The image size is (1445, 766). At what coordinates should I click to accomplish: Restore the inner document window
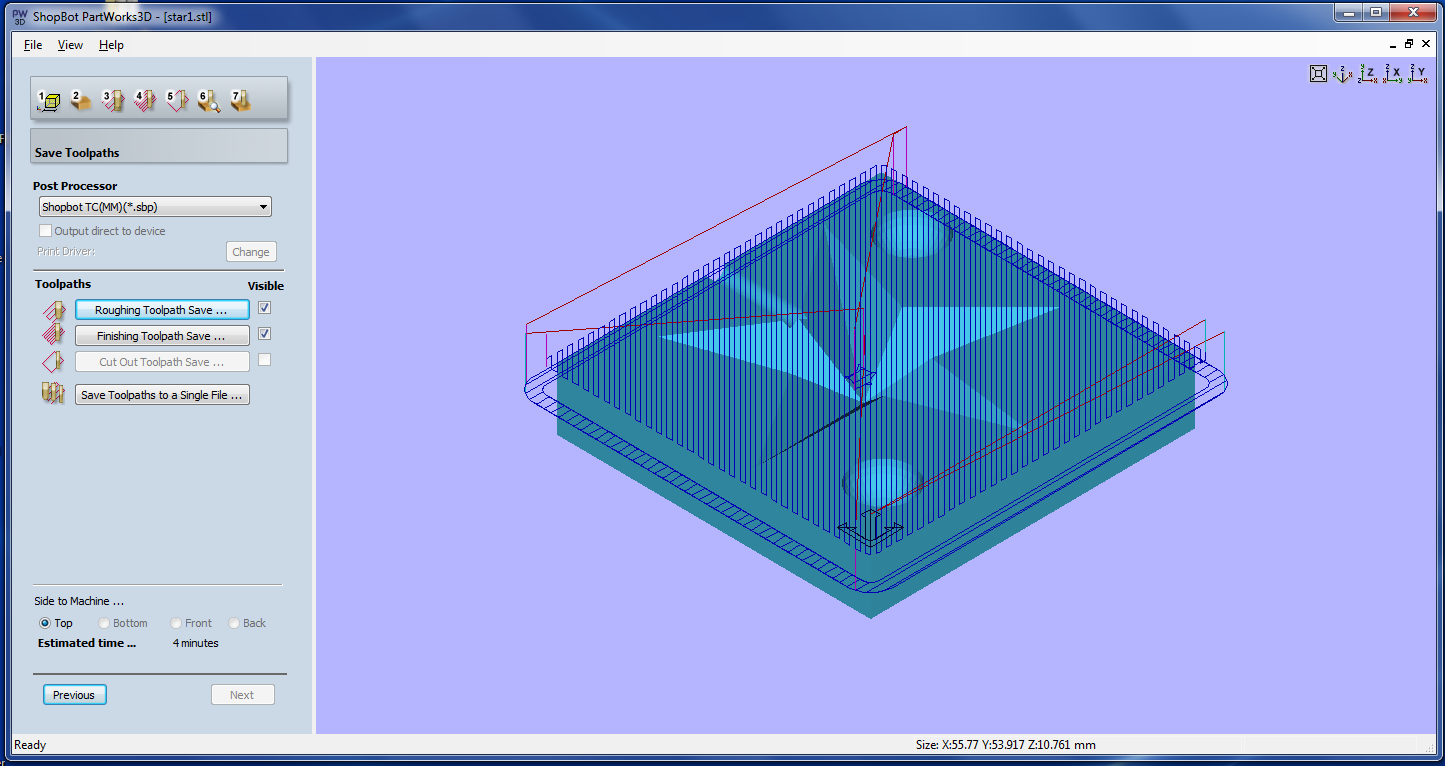pos(1409,44)
